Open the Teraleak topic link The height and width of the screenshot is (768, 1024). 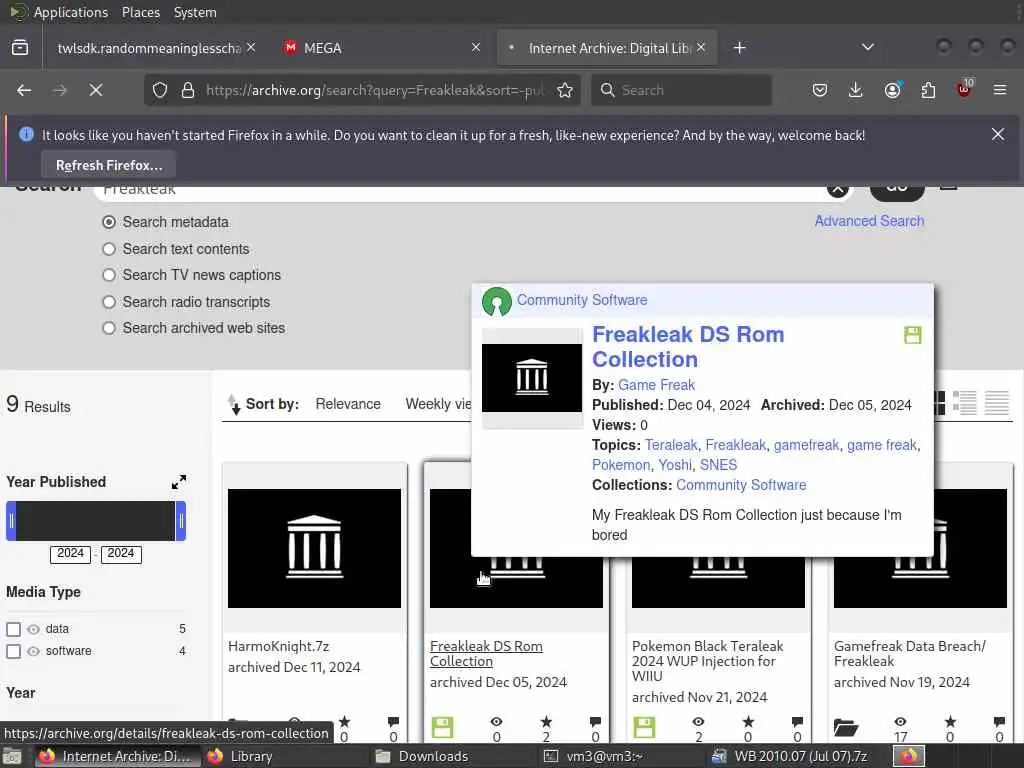(671, 445)
